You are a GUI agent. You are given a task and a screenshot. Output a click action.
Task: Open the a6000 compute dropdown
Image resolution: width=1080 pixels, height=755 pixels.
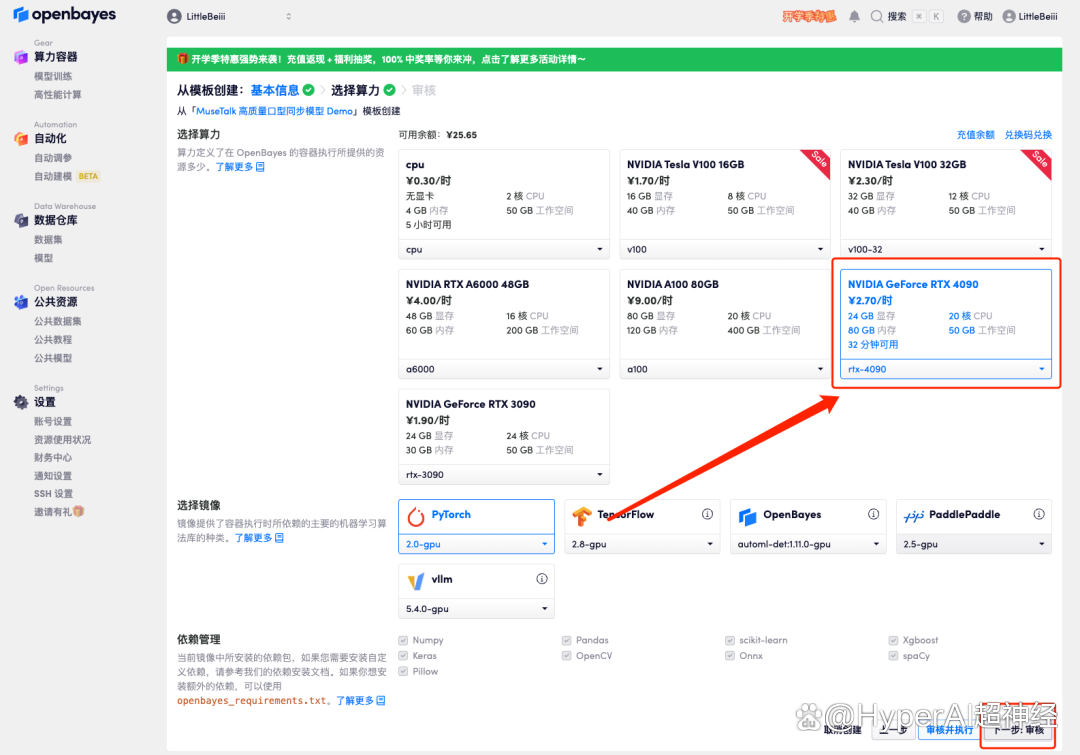[504, 370]
